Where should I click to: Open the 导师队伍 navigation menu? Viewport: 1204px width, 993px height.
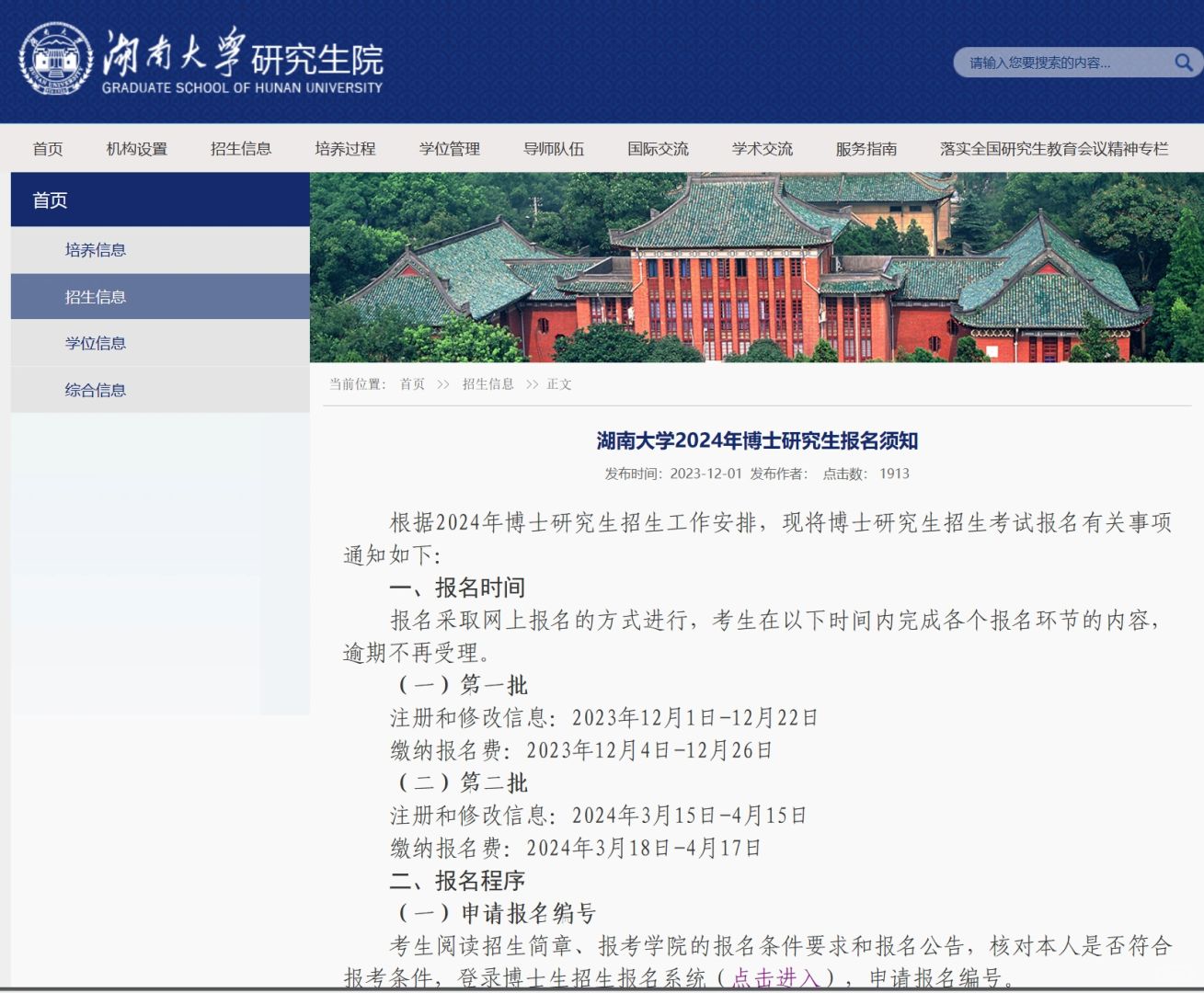(554, 149)
